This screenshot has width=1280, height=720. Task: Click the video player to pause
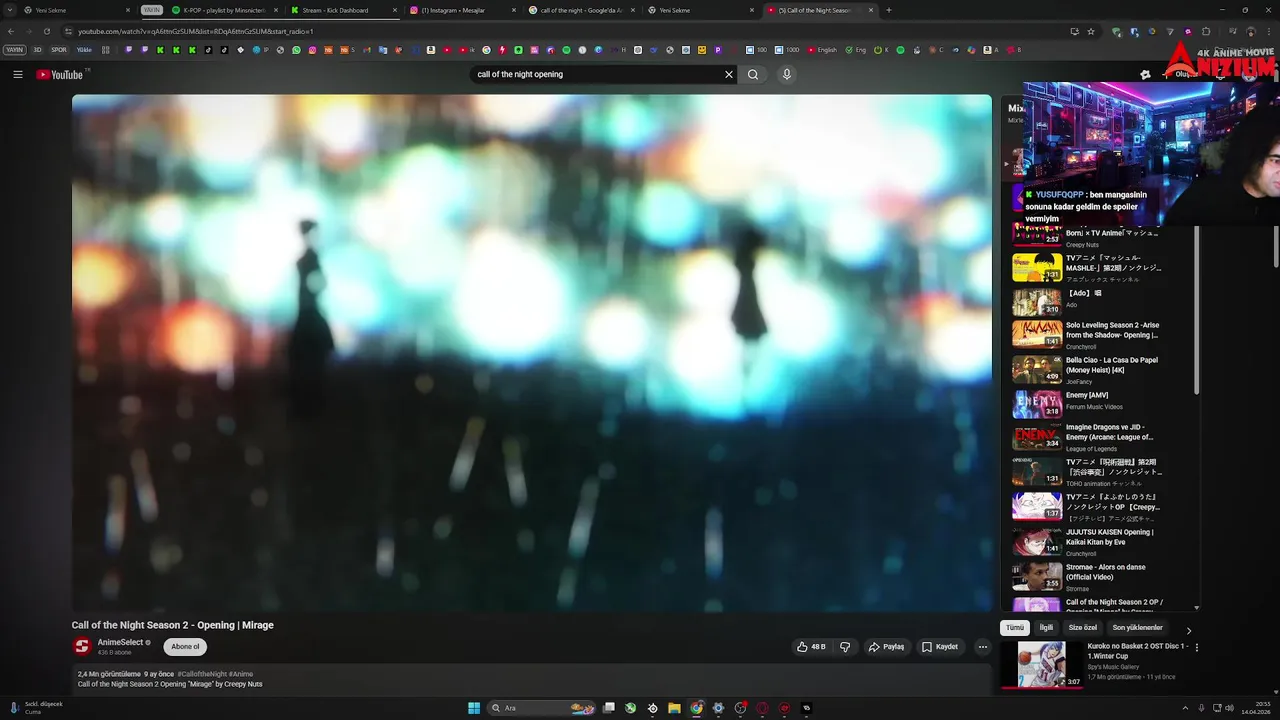tap(531, 352)
